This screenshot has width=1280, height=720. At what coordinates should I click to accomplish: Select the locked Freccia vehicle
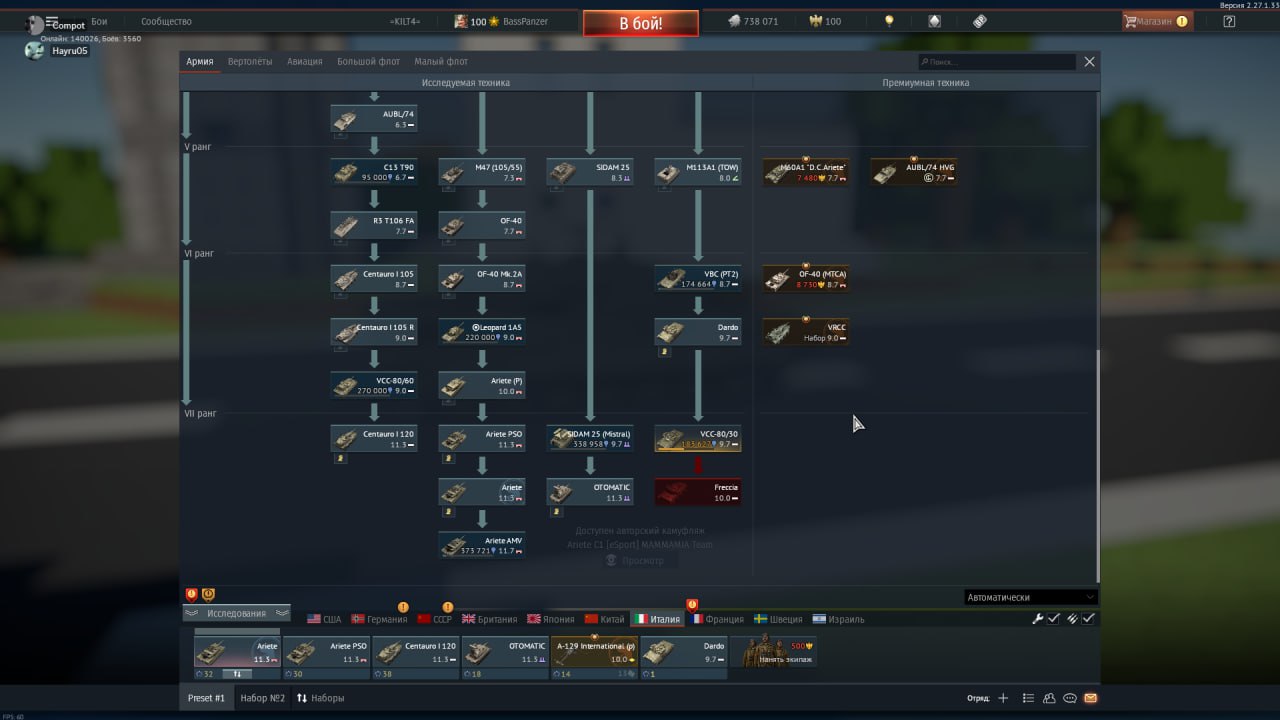698,492
